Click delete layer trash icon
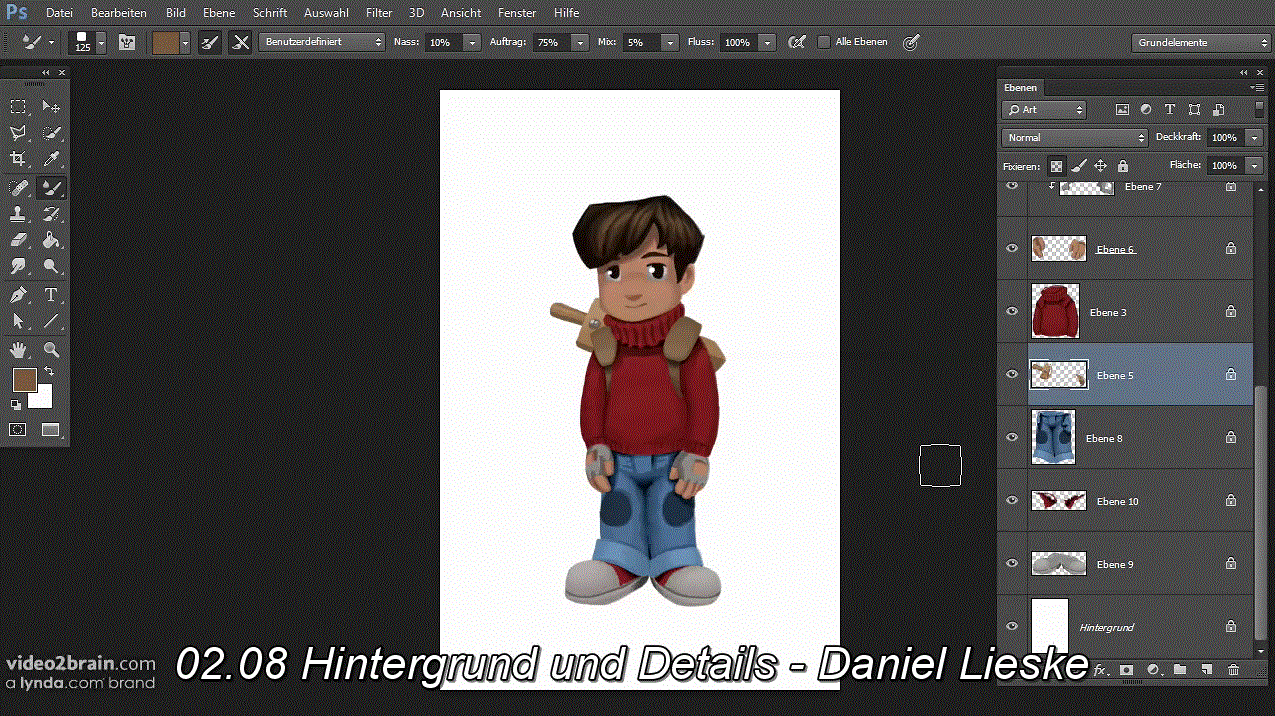The height and width of the screenshot is (716, 1275). point(1233,669)
